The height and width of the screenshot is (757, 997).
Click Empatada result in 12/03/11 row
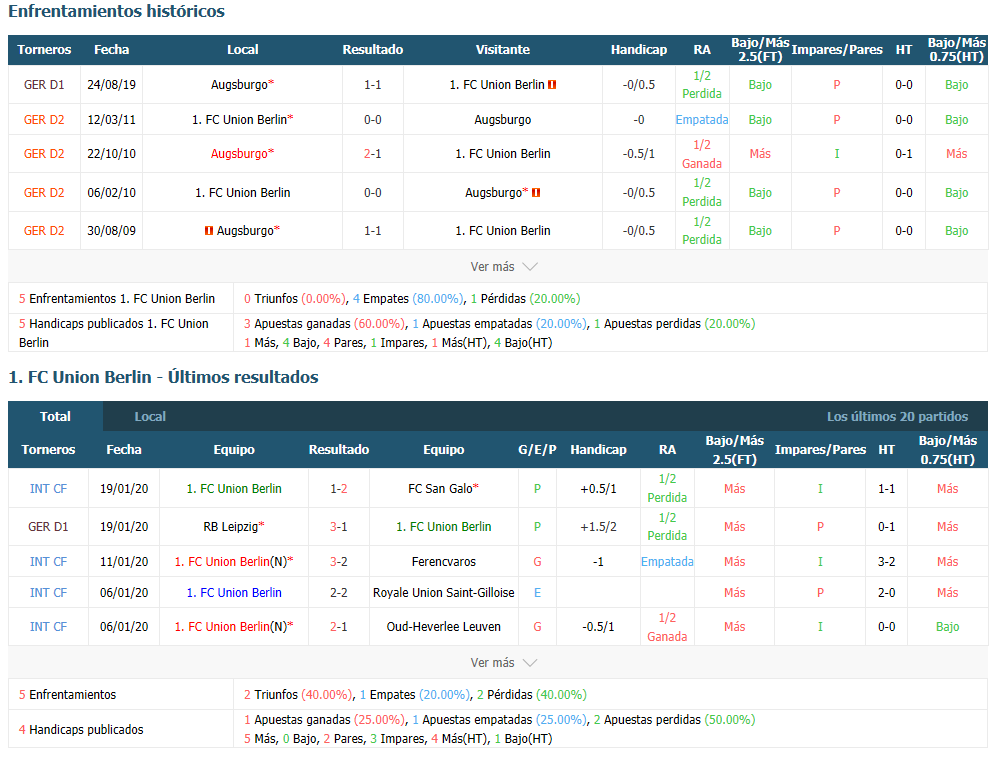coord(702,119)
